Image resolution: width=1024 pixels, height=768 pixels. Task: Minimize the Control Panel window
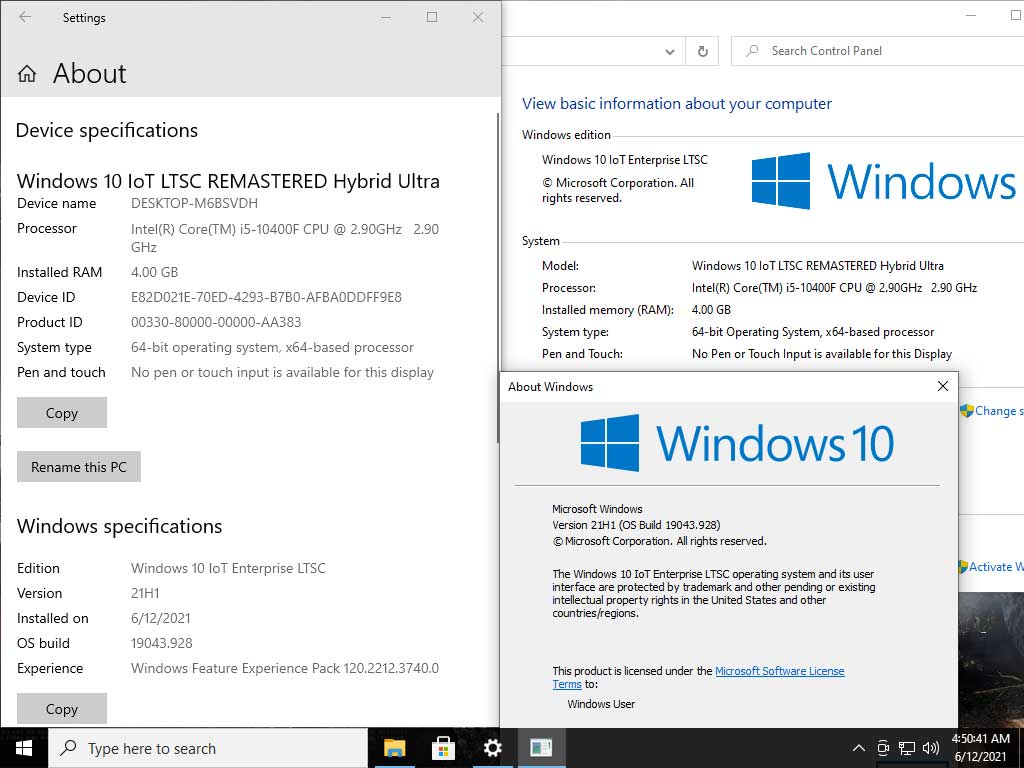tap(971, 15)
